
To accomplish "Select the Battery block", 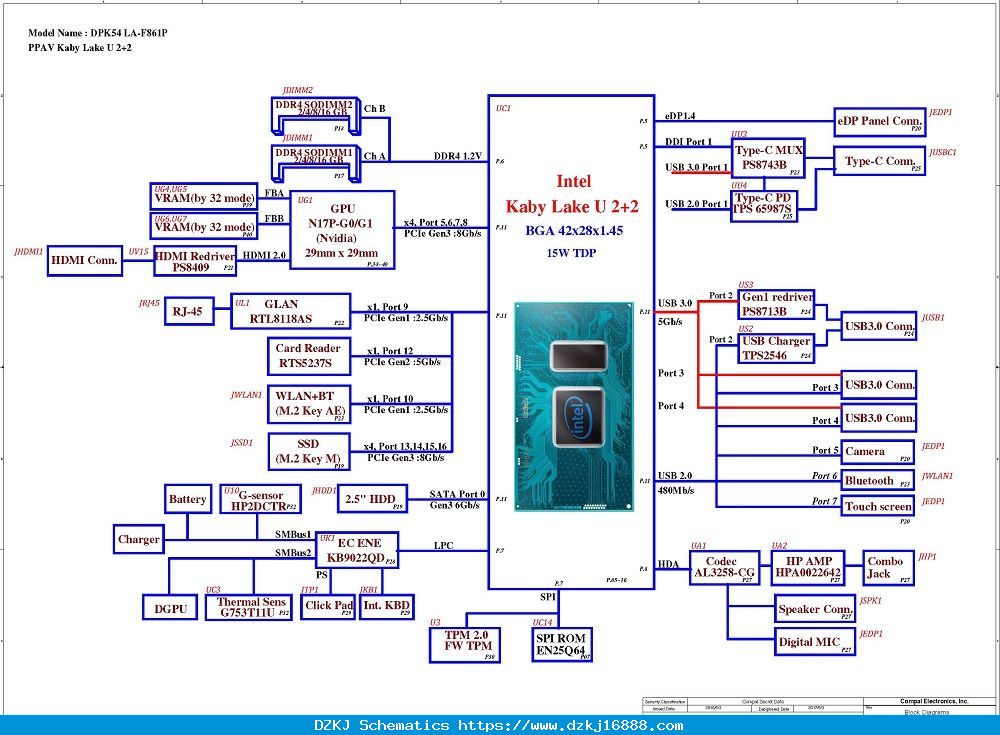I will (188, 499).
